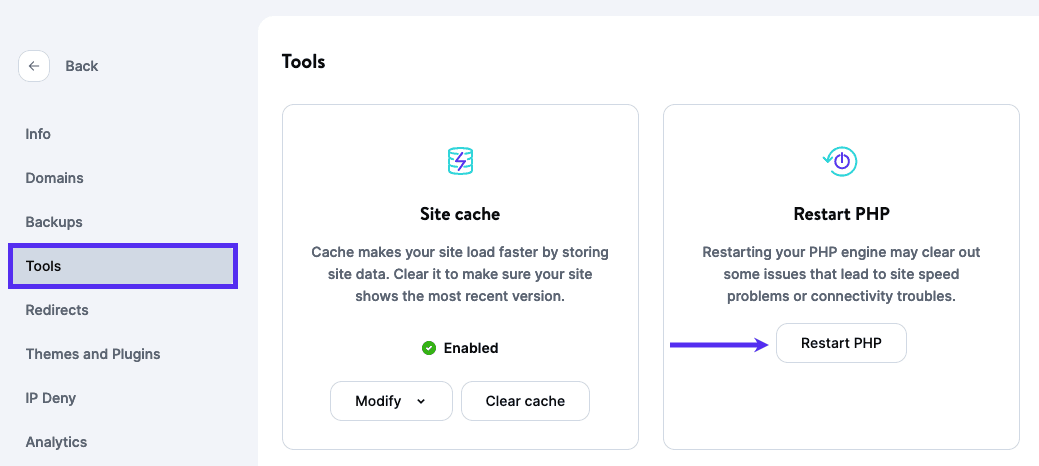
Task: Click the Restart PHP card heading
Action: click(x=841, y=214)
